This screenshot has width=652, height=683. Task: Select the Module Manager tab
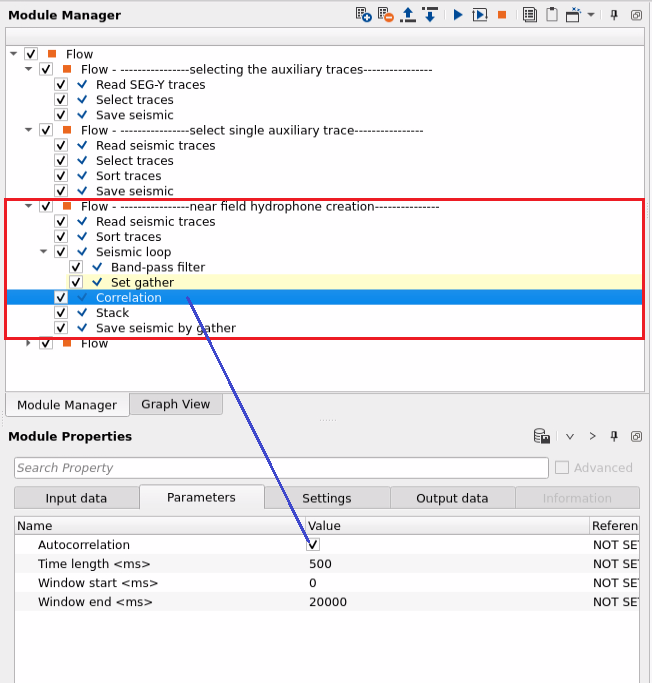67,405
